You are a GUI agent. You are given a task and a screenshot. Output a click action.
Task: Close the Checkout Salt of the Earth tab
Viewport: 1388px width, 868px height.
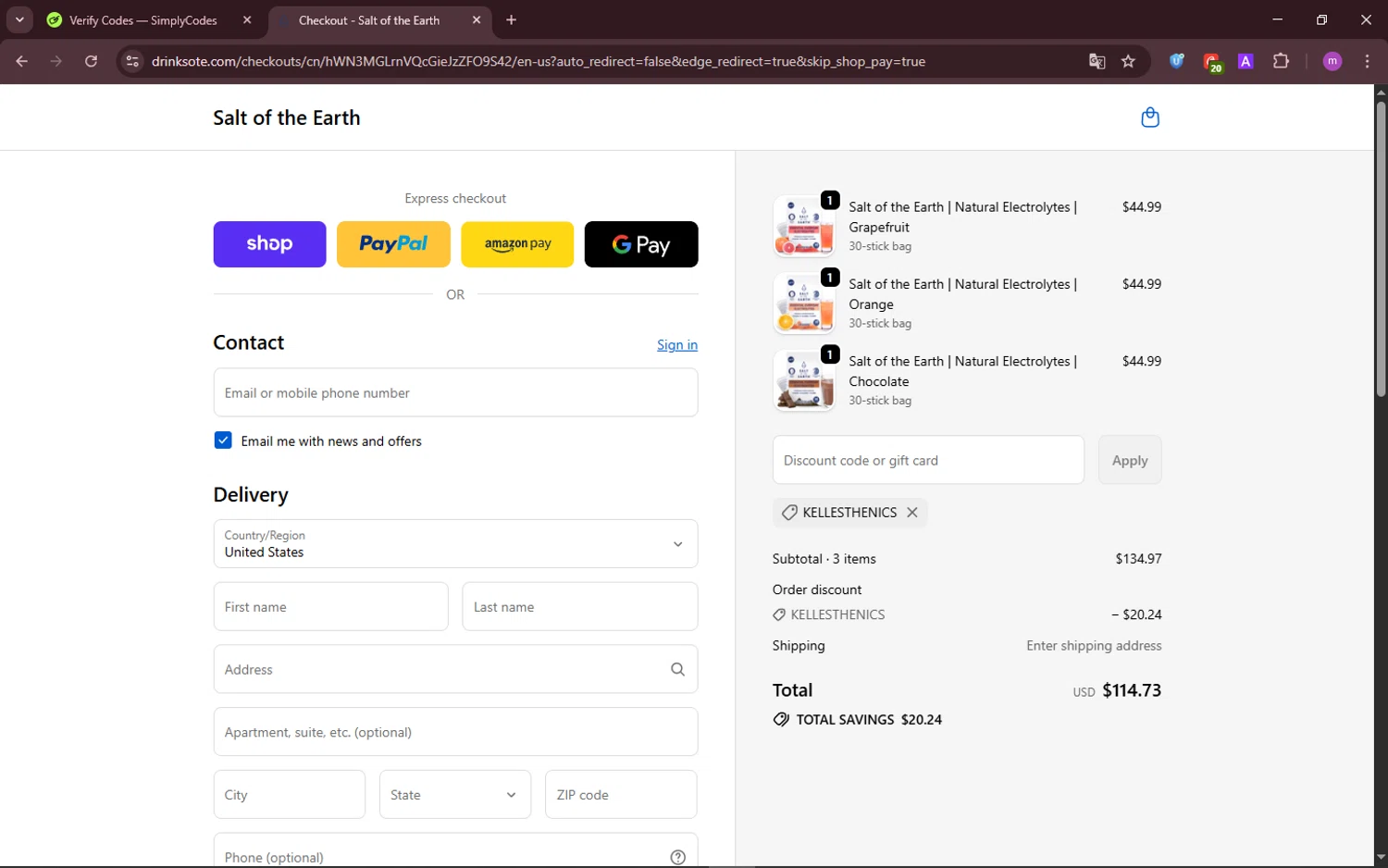(x=477, y=19)
